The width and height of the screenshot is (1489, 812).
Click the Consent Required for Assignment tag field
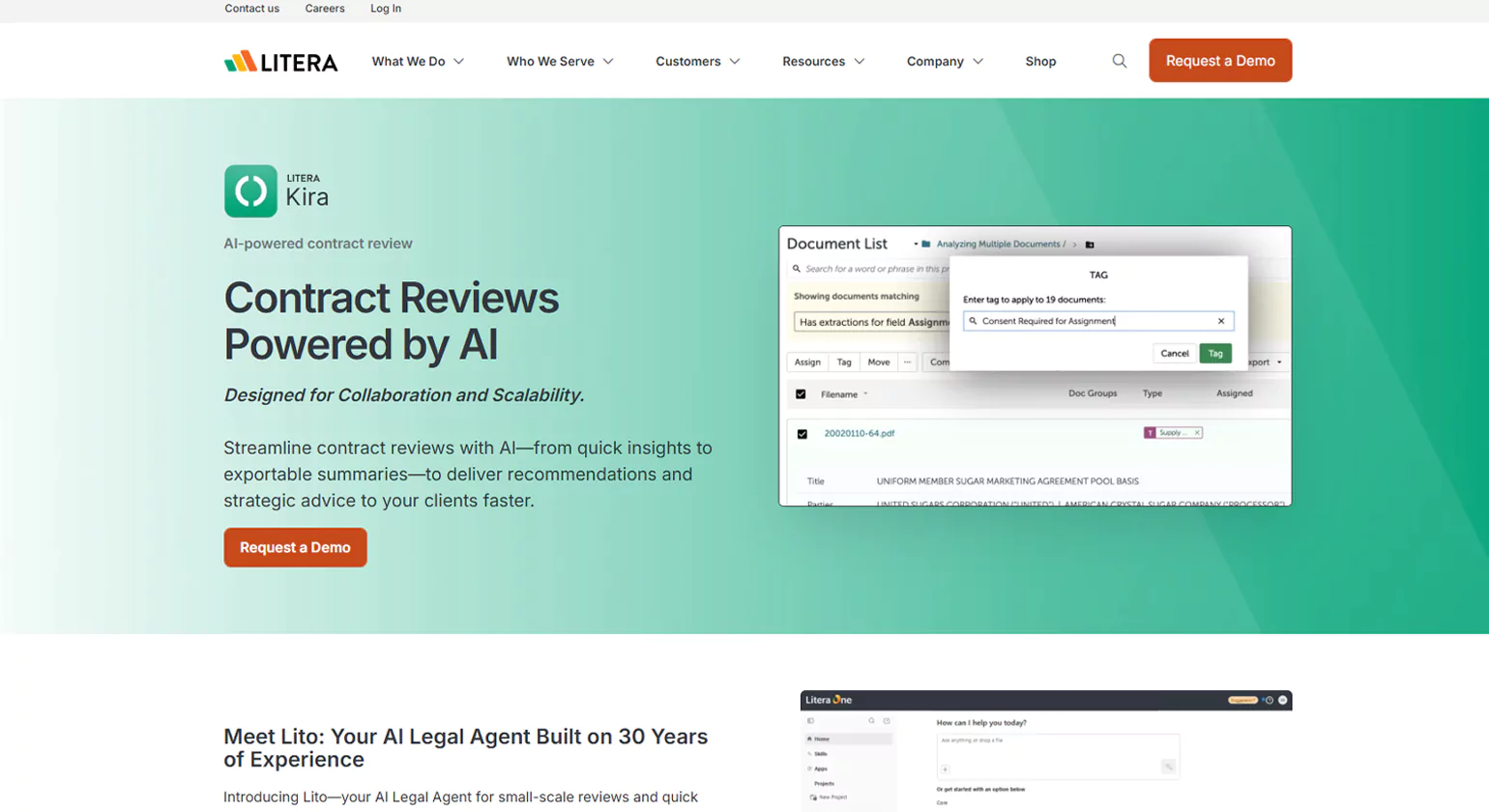pyautogui.click(x=1093, y=321)
